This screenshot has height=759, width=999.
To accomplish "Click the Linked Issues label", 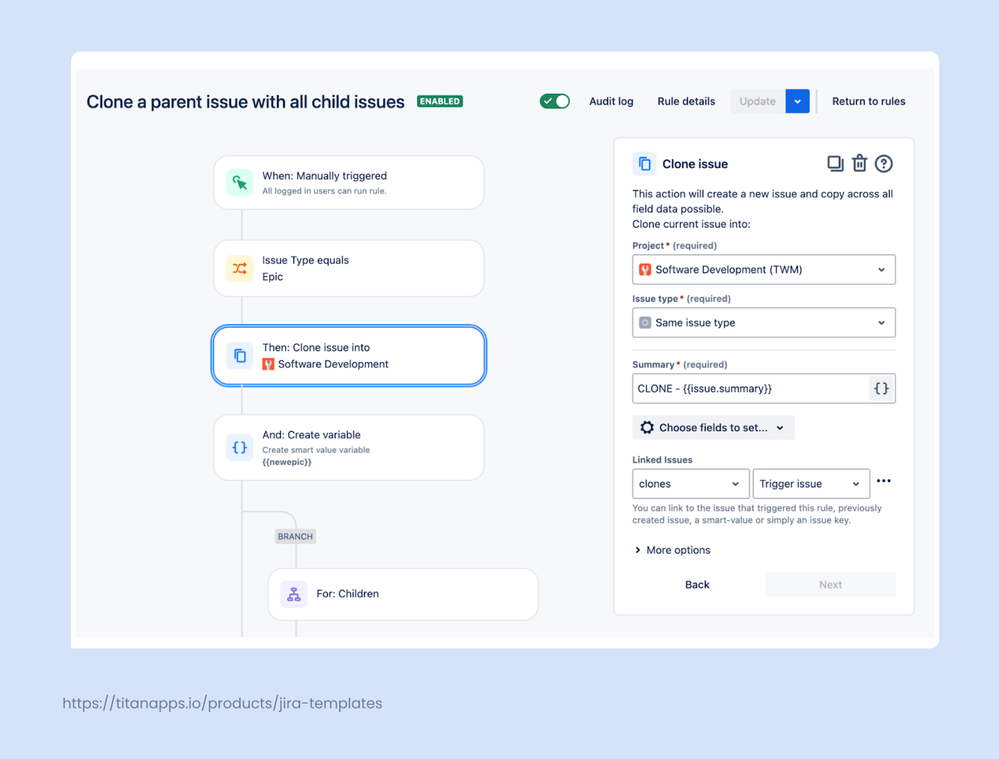I will 662,459.
